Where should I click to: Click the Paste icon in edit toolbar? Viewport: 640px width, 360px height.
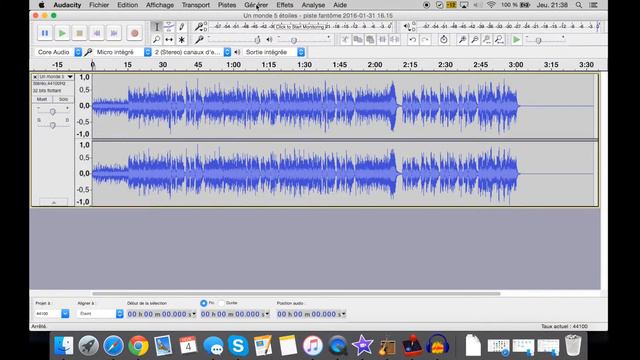click(x=370, y=40)
